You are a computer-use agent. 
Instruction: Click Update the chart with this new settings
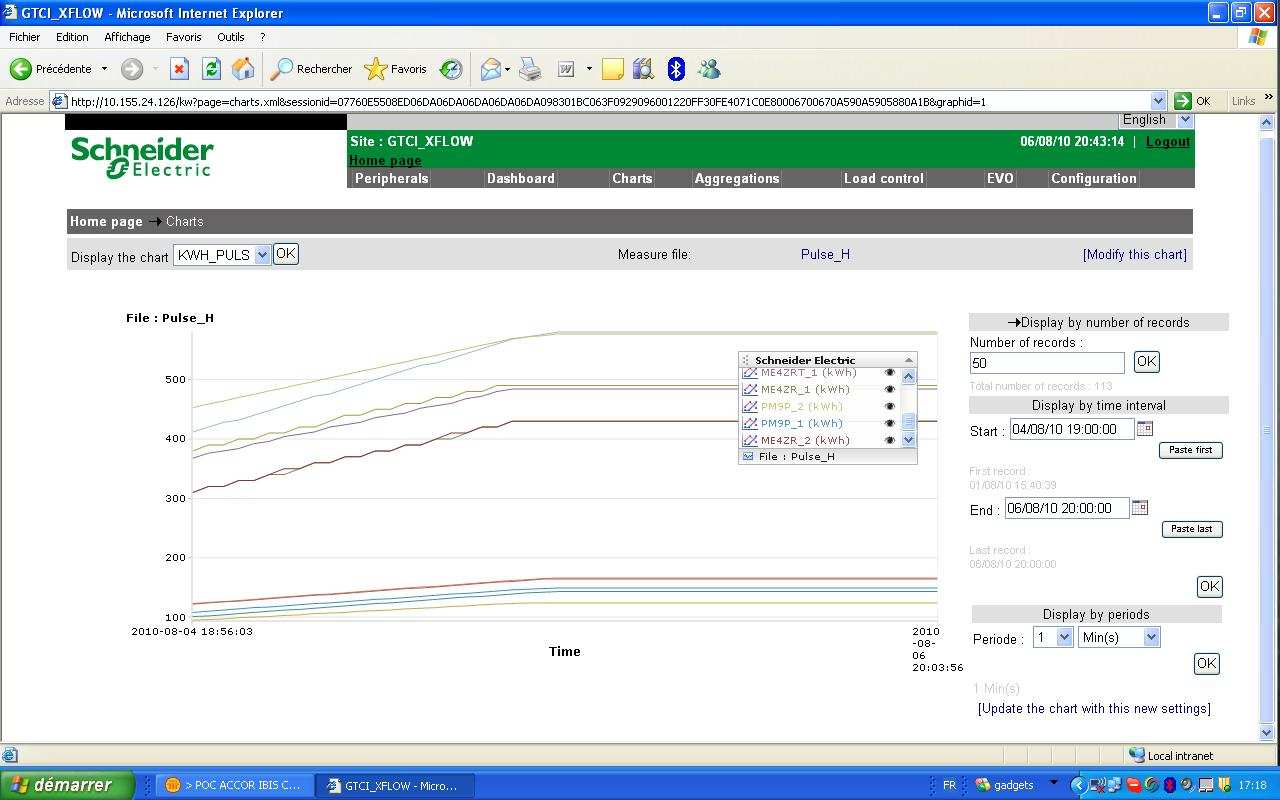1094,708
